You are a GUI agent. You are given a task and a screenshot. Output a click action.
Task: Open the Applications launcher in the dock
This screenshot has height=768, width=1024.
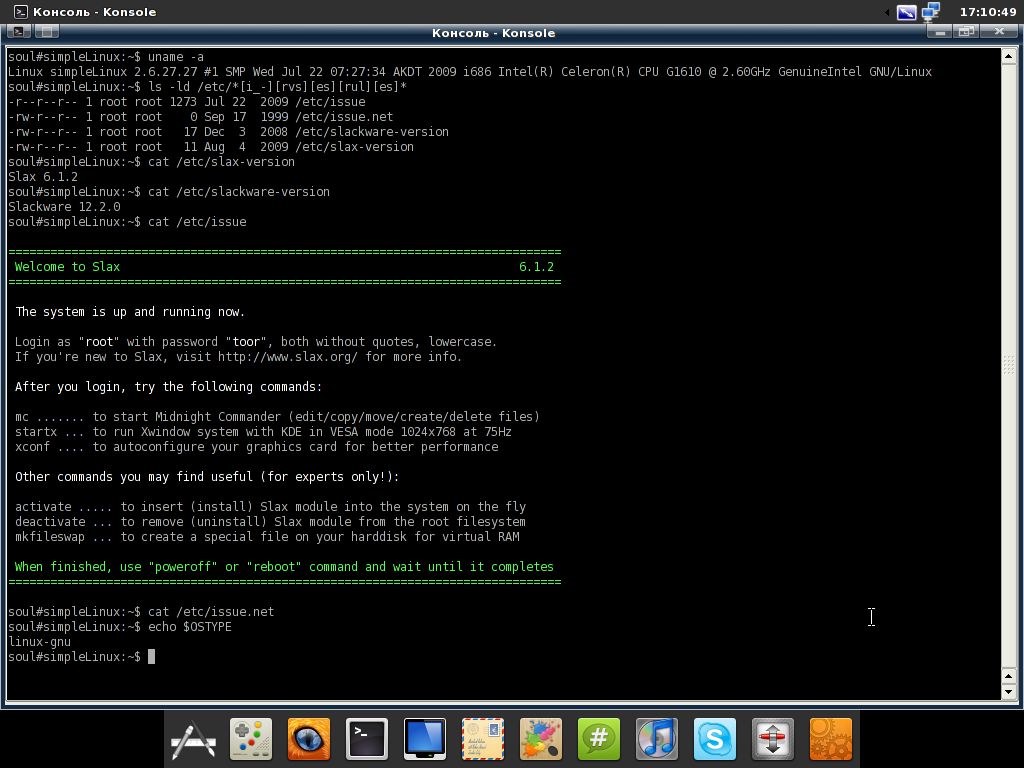click(193, 739)
